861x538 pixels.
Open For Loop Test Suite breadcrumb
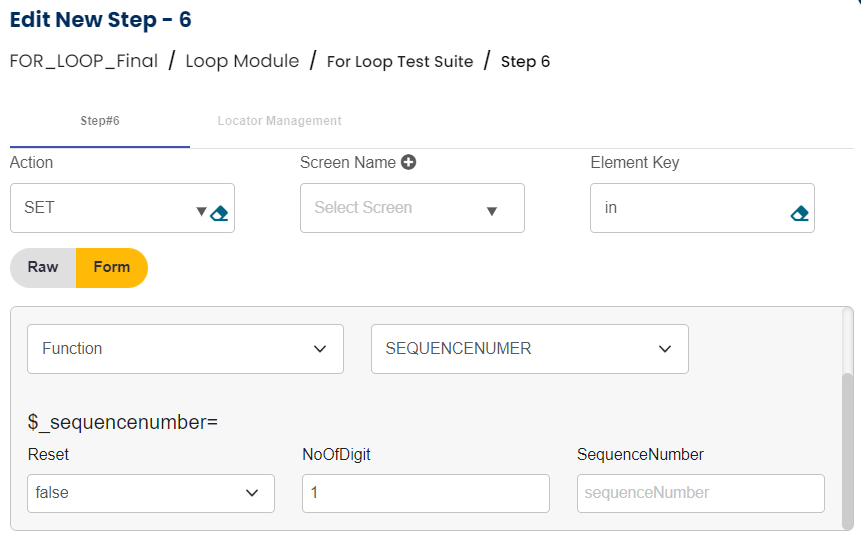[x=400, y=62]
